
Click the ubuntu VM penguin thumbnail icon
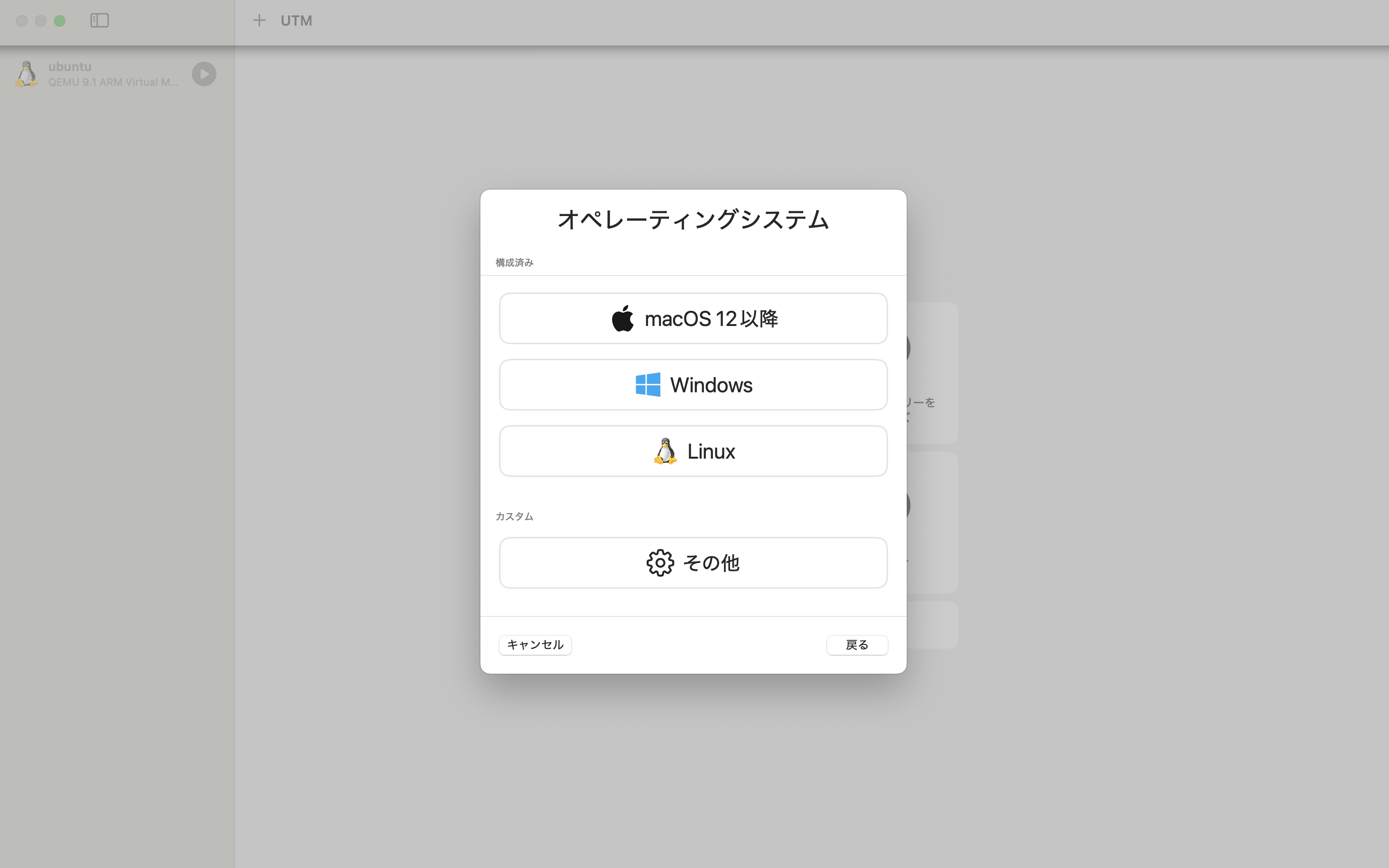[26, 73]
